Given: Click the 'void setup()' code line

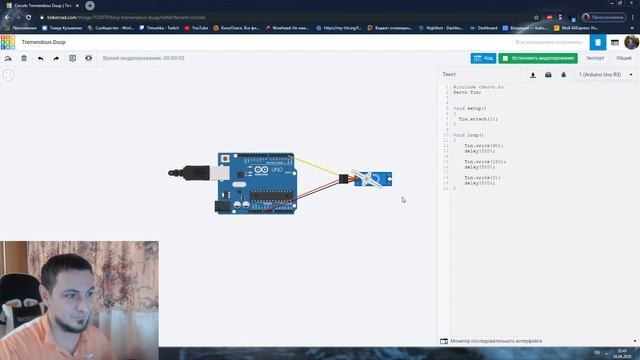Looking at the screenshot, I should [470, 108].
